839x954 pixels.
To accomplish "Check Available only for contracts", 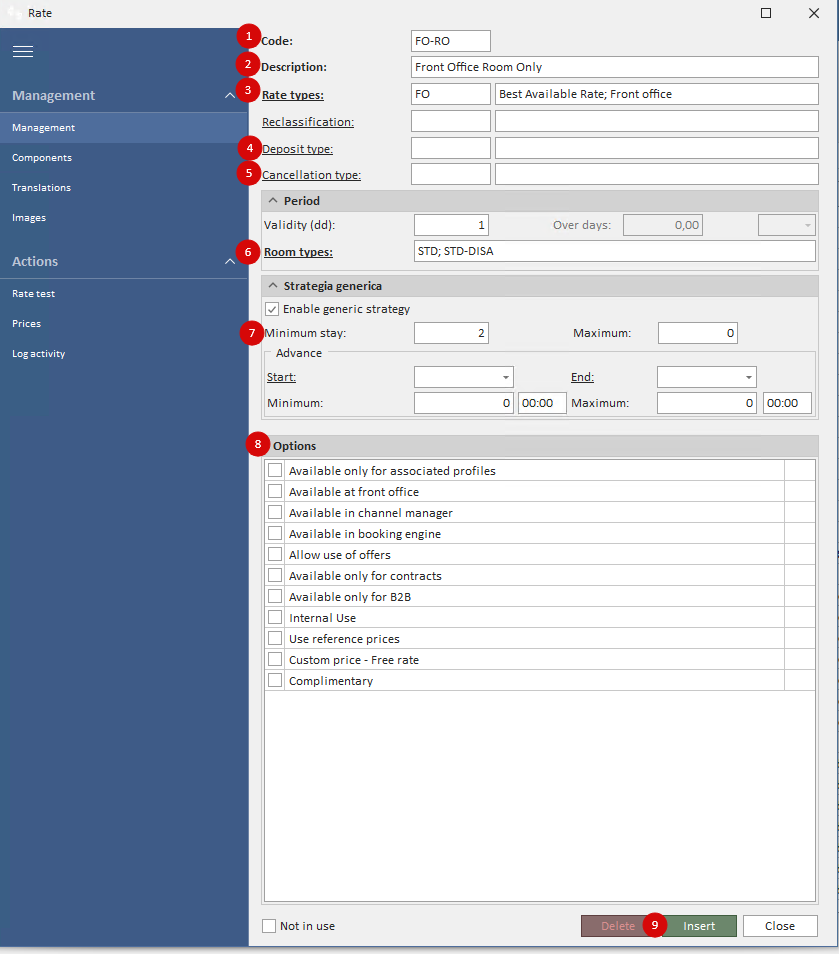I will click(275, 576).
